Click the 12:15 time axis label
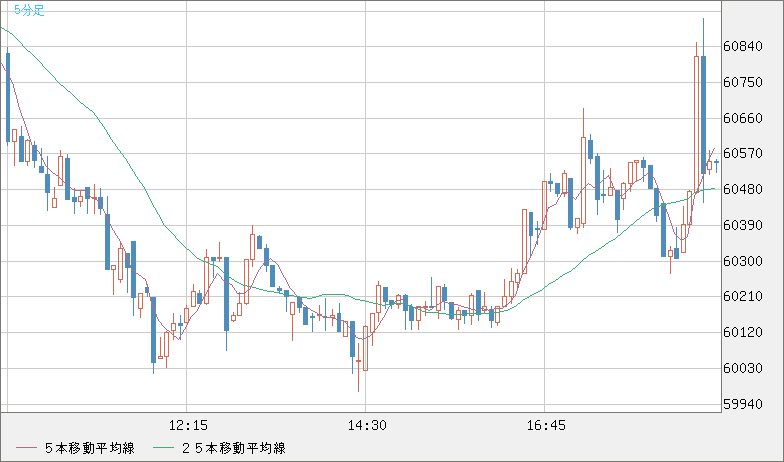This screenshot has width=784, height=462. [188, 426]
